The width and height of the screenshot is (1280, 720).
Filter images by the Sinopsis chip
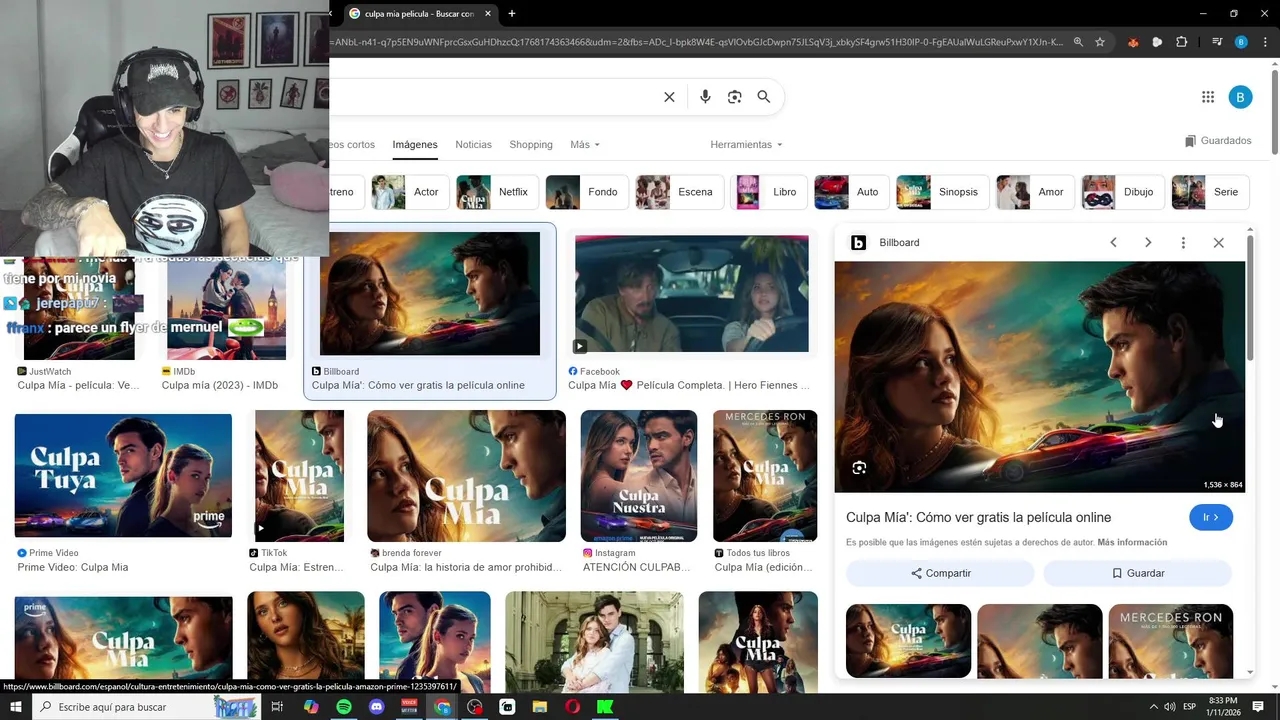(943, 192)
